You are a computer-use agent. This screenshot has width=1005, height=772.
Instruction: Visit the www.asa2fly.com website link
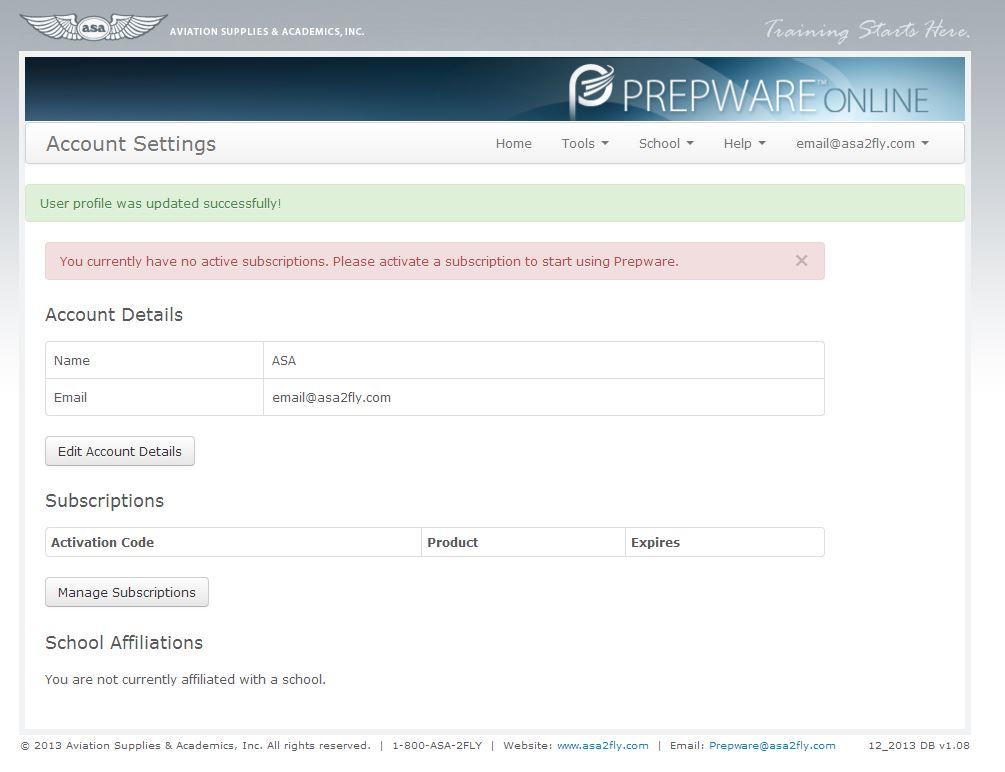(602, 746)
